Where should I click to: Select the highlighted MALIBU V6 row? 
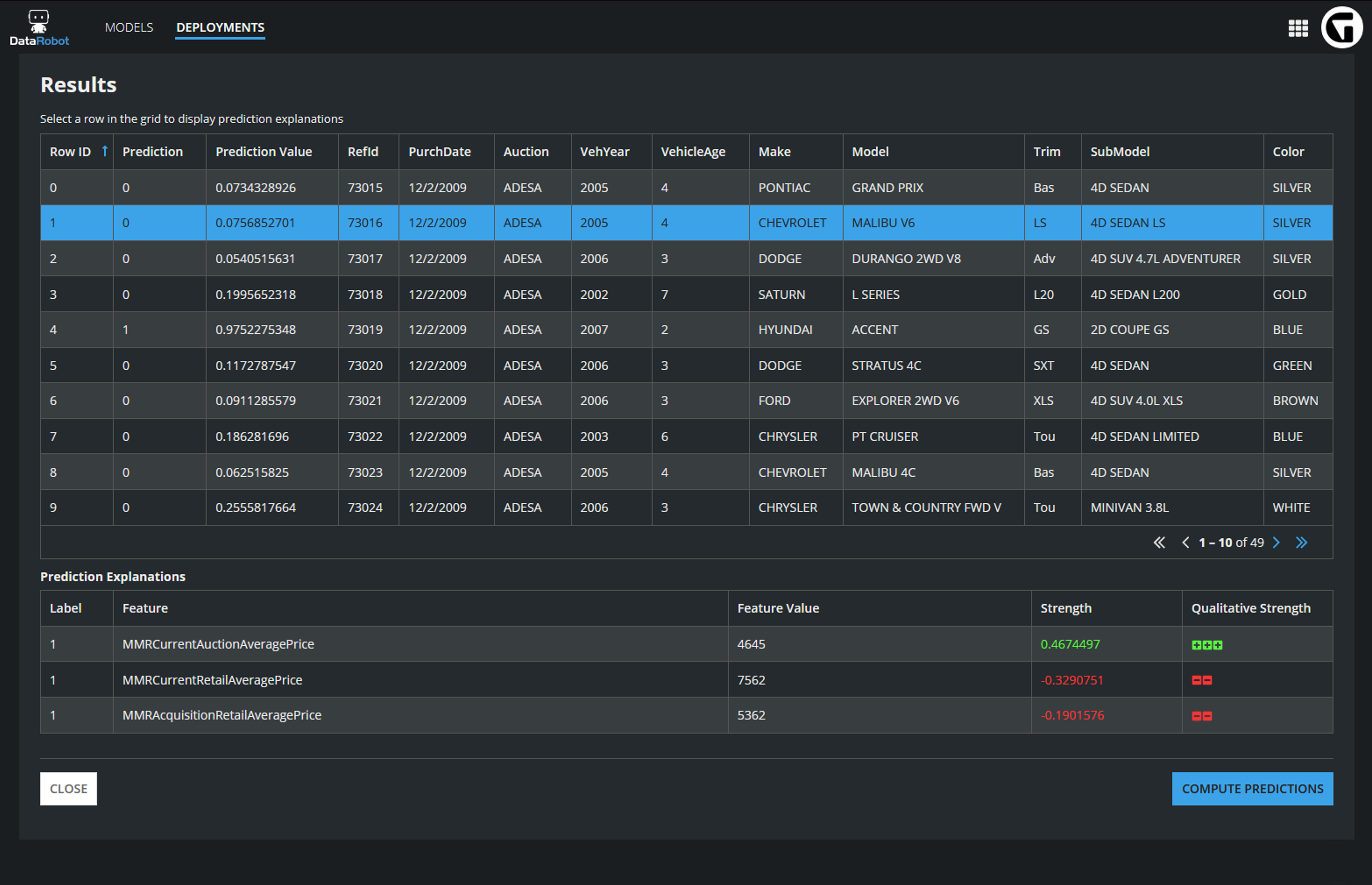pyautogui.click(x=687, y=223)
